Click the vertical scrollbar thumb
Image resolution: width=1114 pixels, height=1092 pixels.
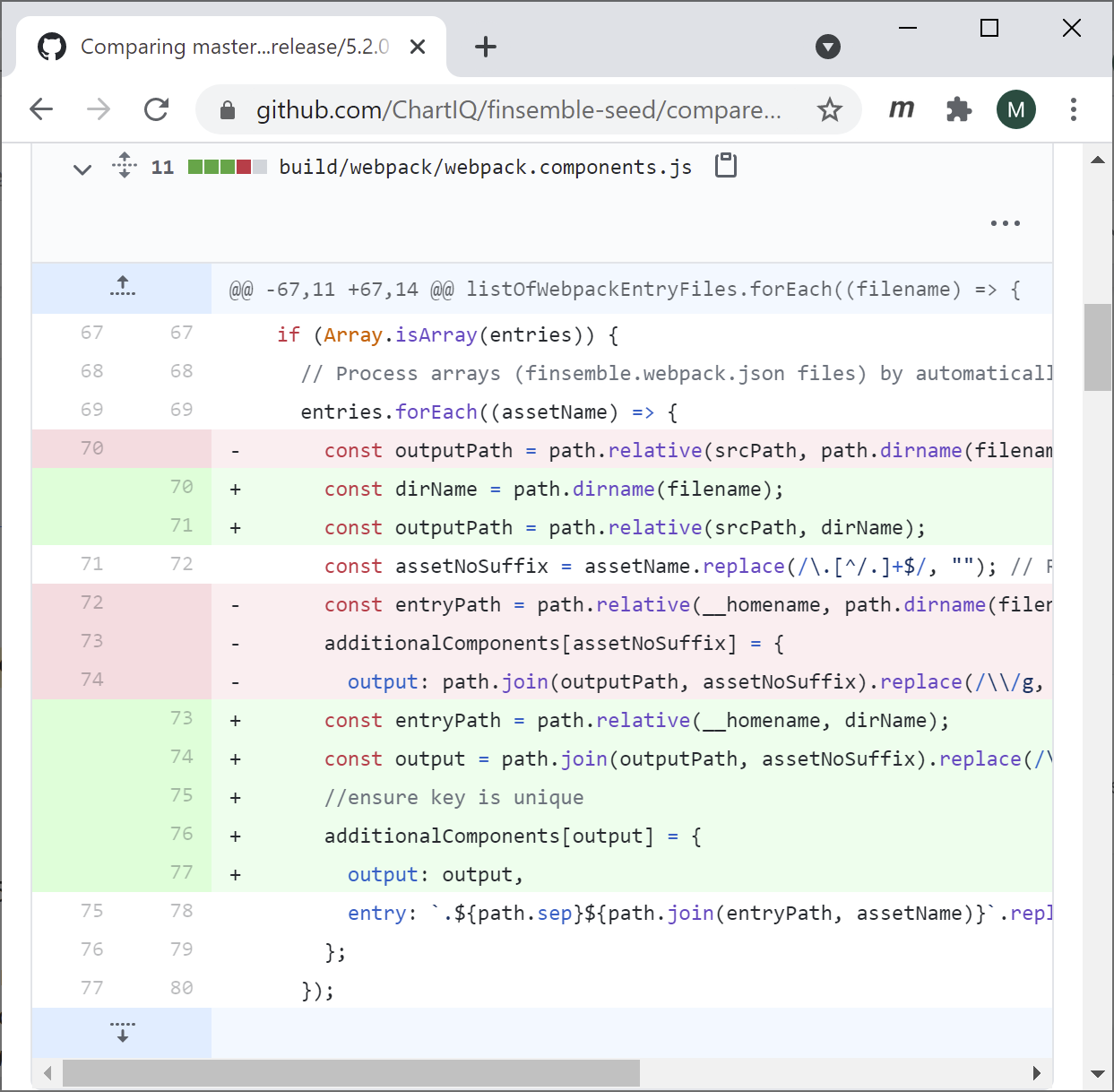tap(1097, 347)
